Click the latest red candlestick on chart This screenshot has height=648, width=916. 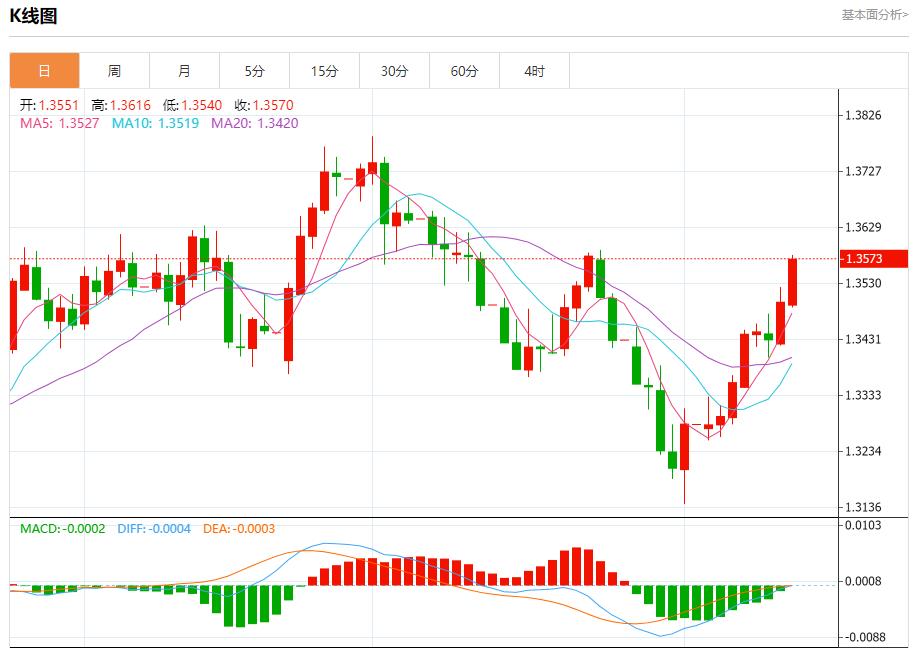tap(792, 281)
